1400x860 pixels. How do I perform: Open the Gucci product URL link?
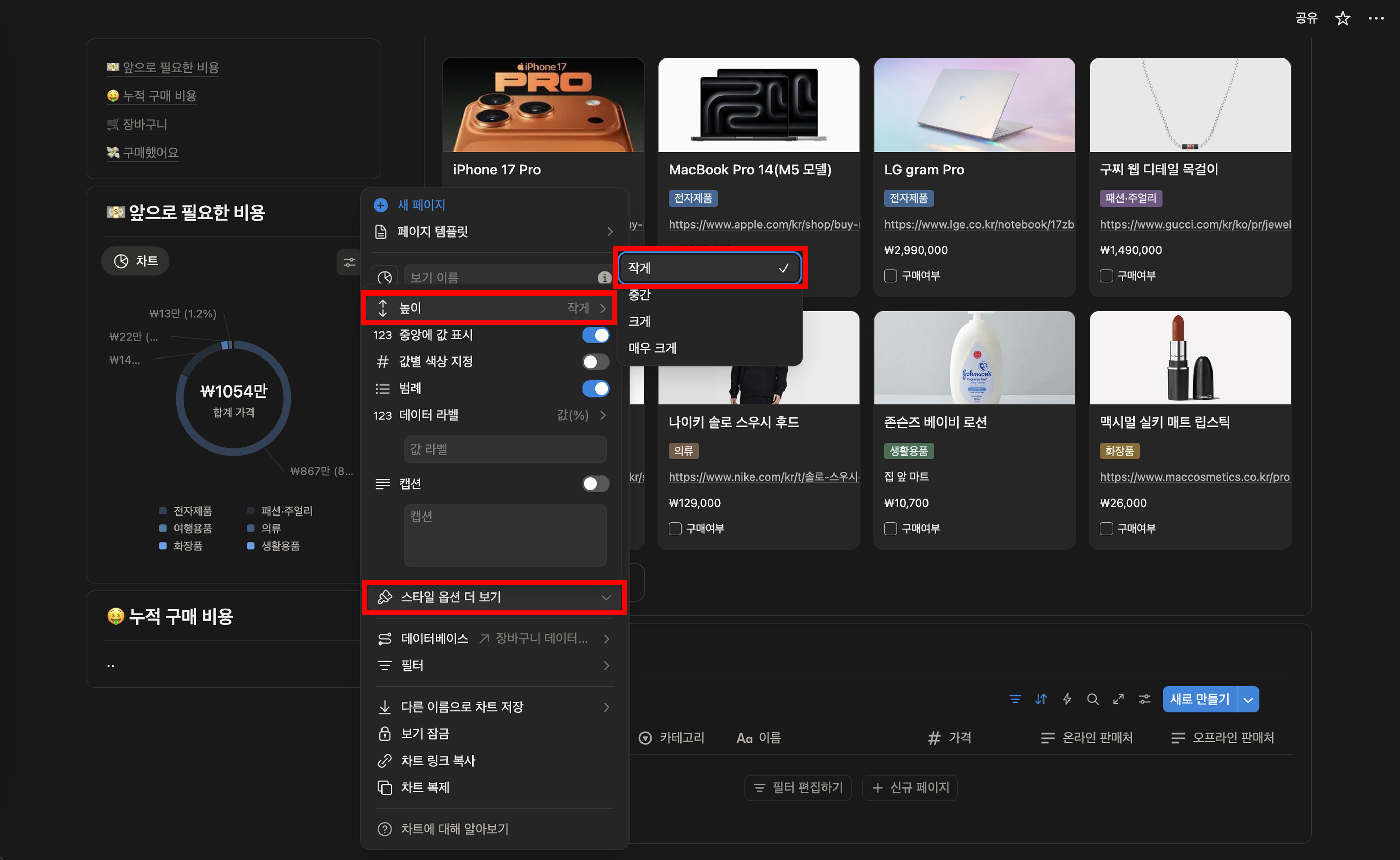click(x=1195, y=225)
